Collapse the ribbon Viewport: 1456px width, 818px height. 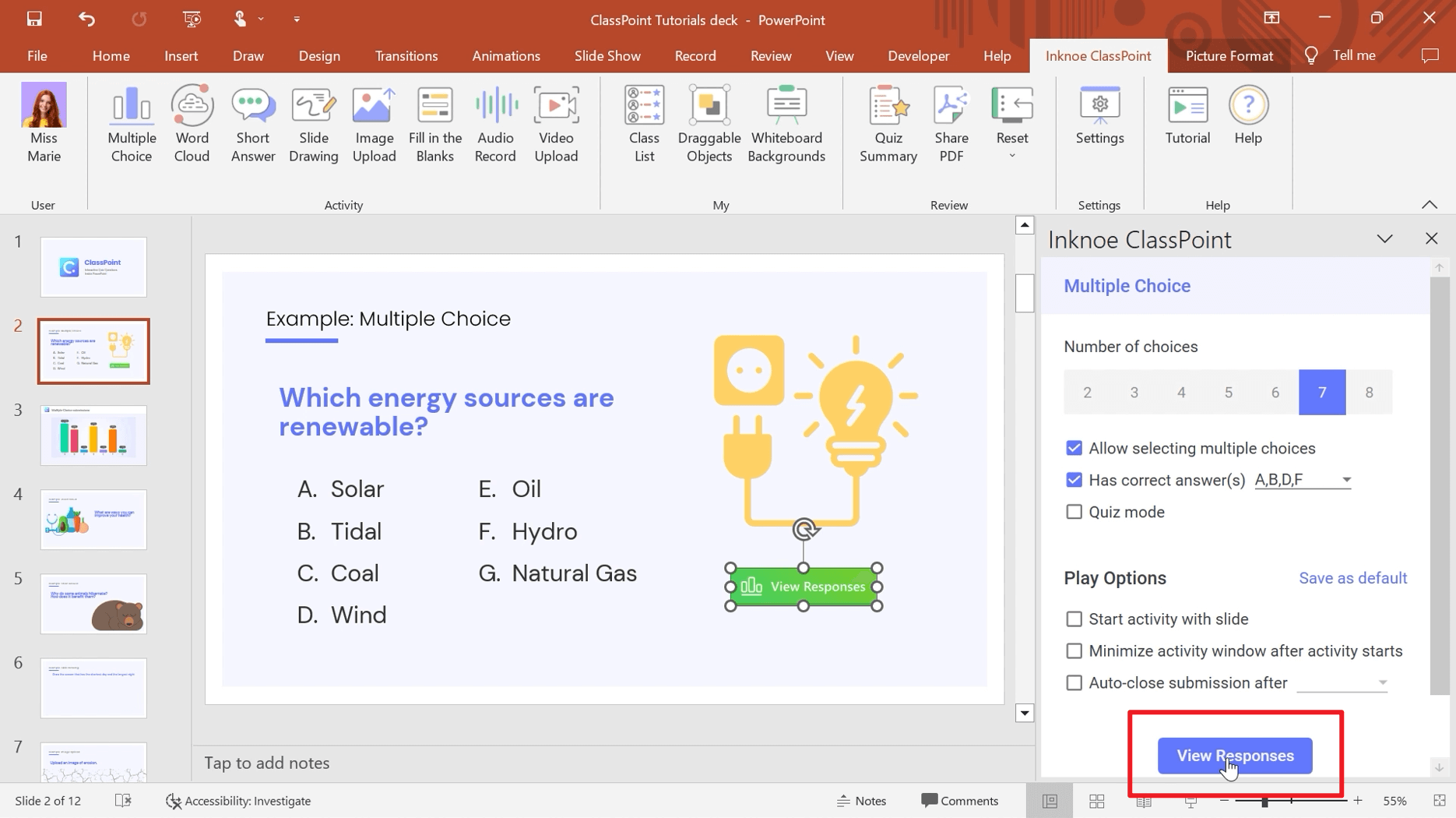[x=1430, y=205]
